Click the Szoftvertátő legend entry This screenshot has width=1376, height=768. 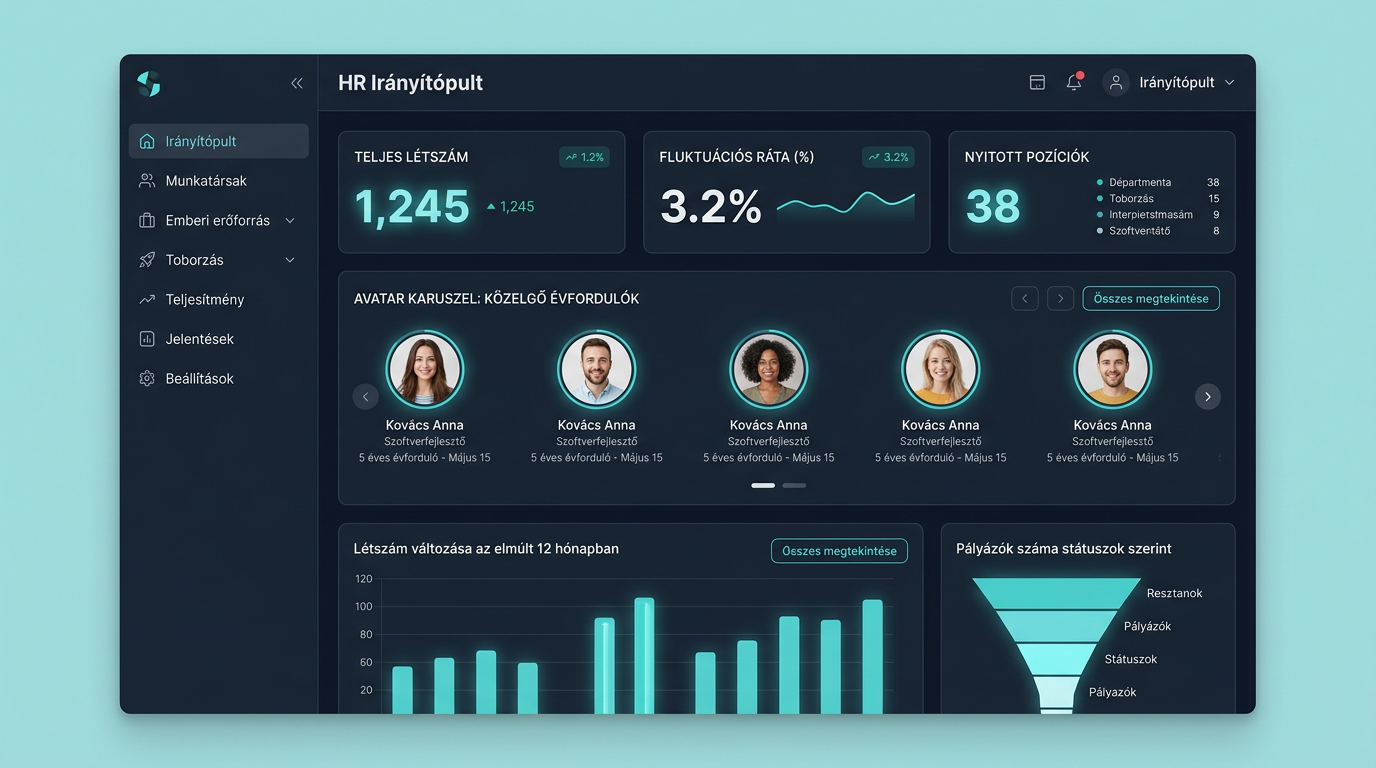click(1158, 231)
